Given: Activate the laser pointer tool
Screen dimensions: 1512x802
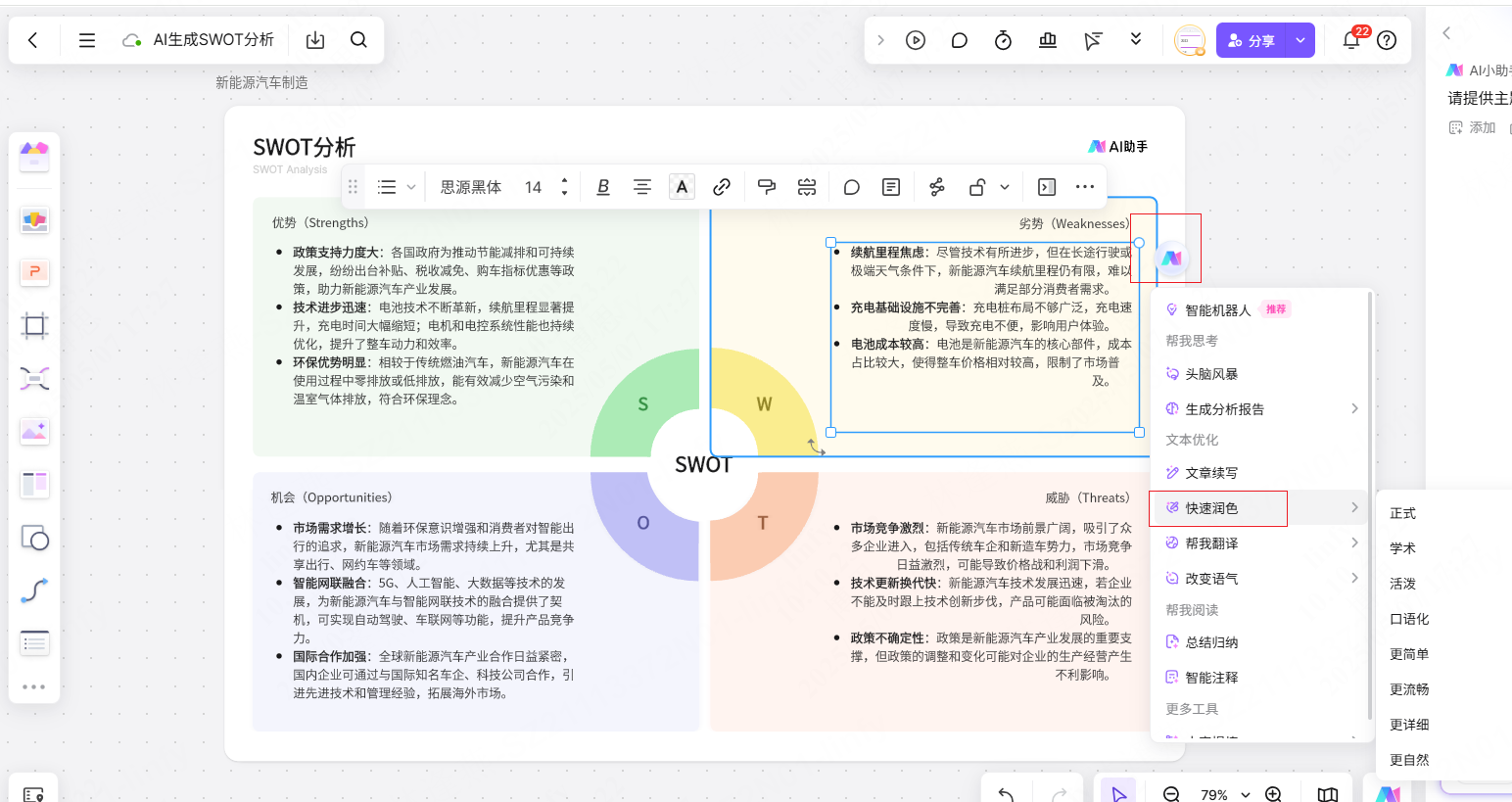Looking at the screenshot, I should 1093,40.
